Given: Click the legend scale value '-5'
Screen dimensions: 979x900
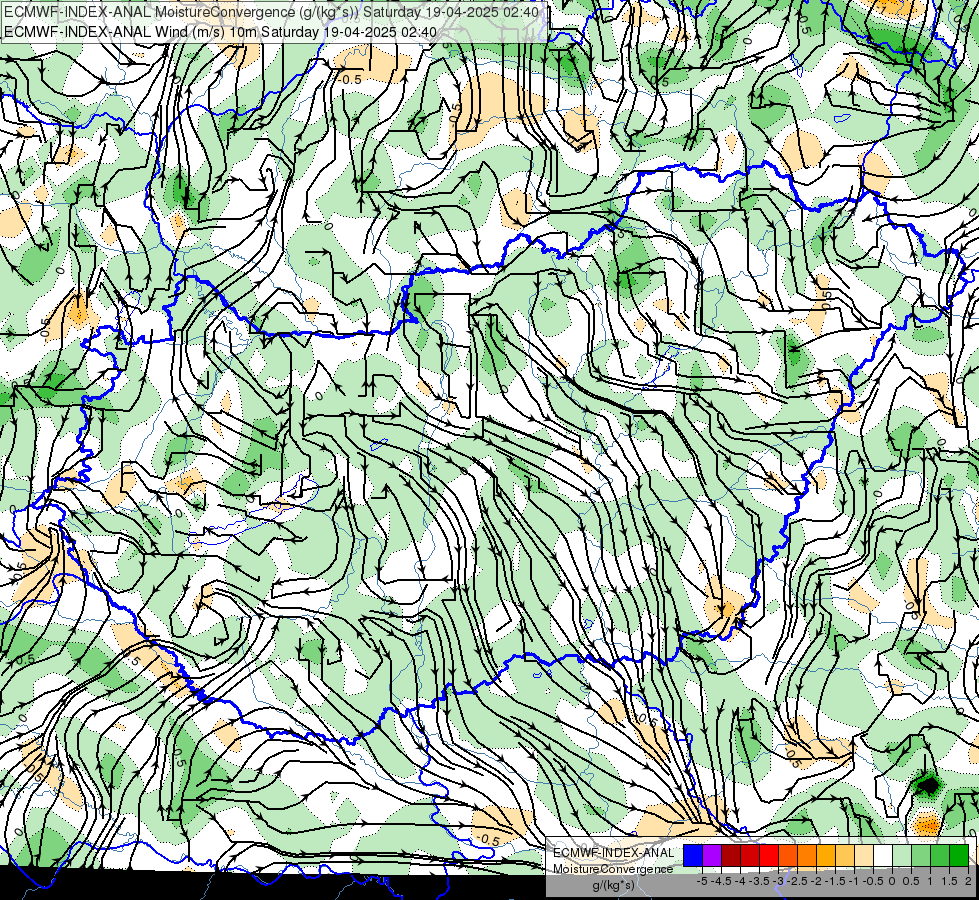Looking at the screenshot, I should tap(702, 881).
